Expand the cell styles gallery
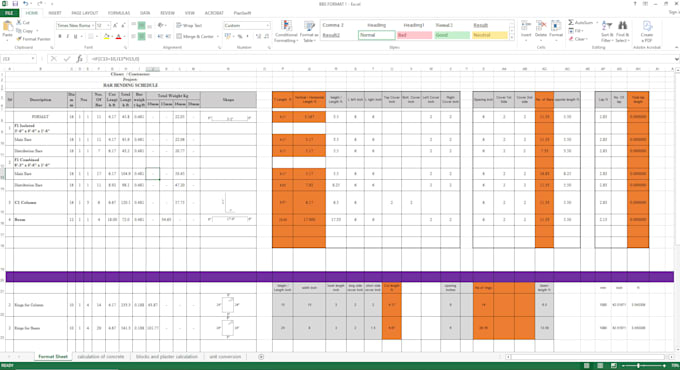The image size is (680, 370). click(512, 38)
